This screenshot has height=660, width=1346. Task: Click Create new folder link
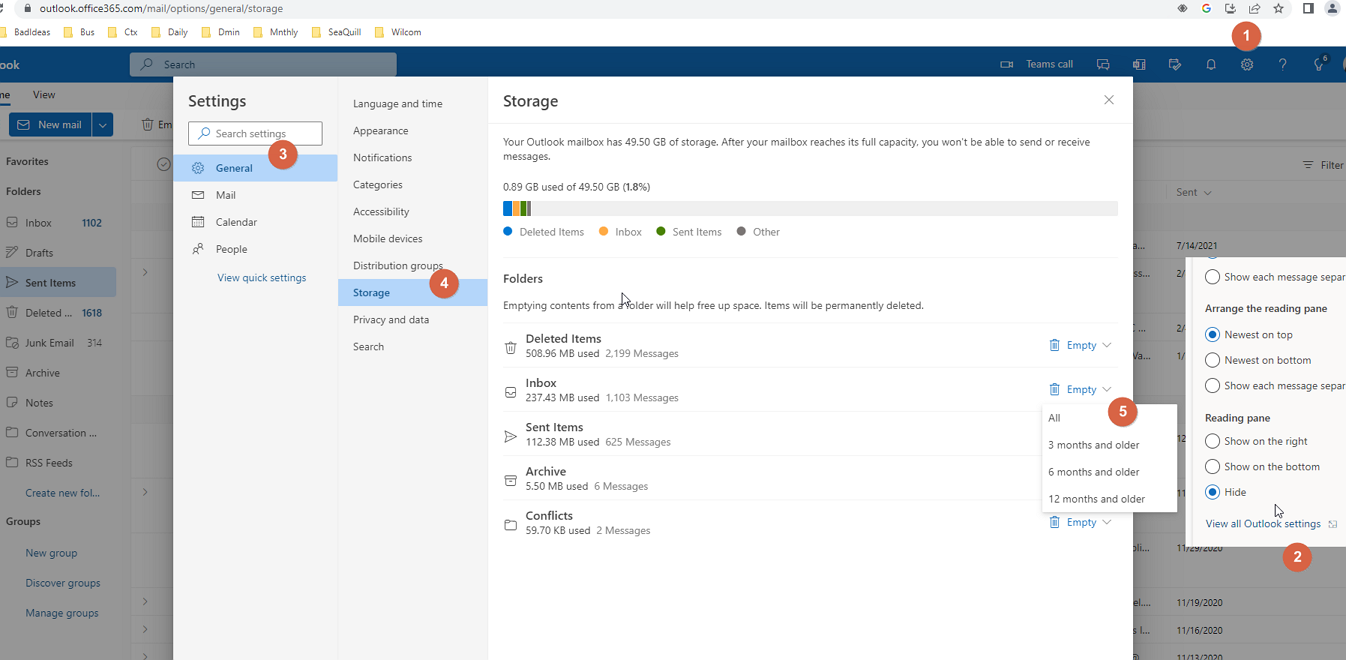[61, 493]
